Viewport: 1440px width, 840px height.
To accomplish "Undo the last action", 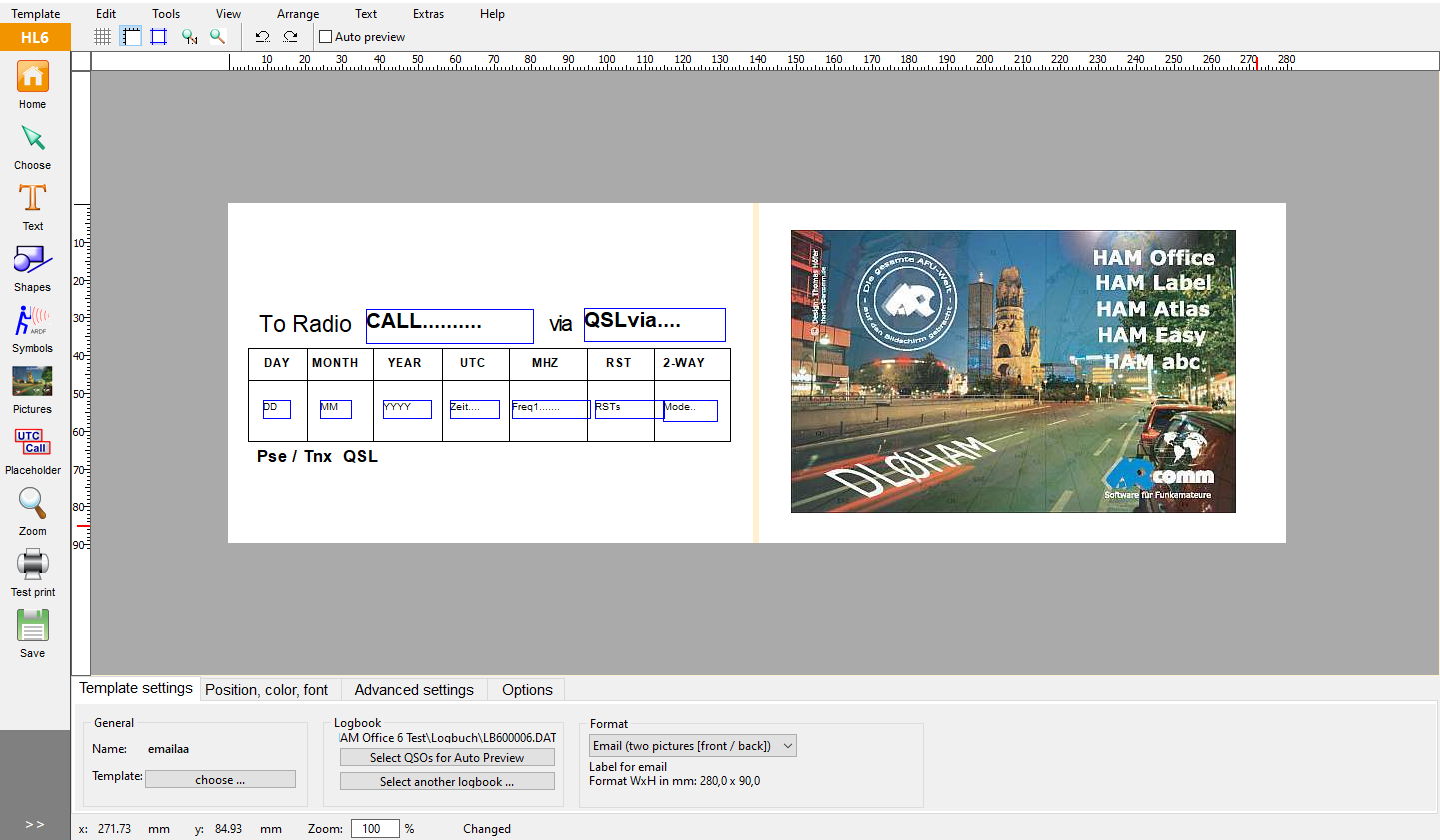I will coord(262,37).
